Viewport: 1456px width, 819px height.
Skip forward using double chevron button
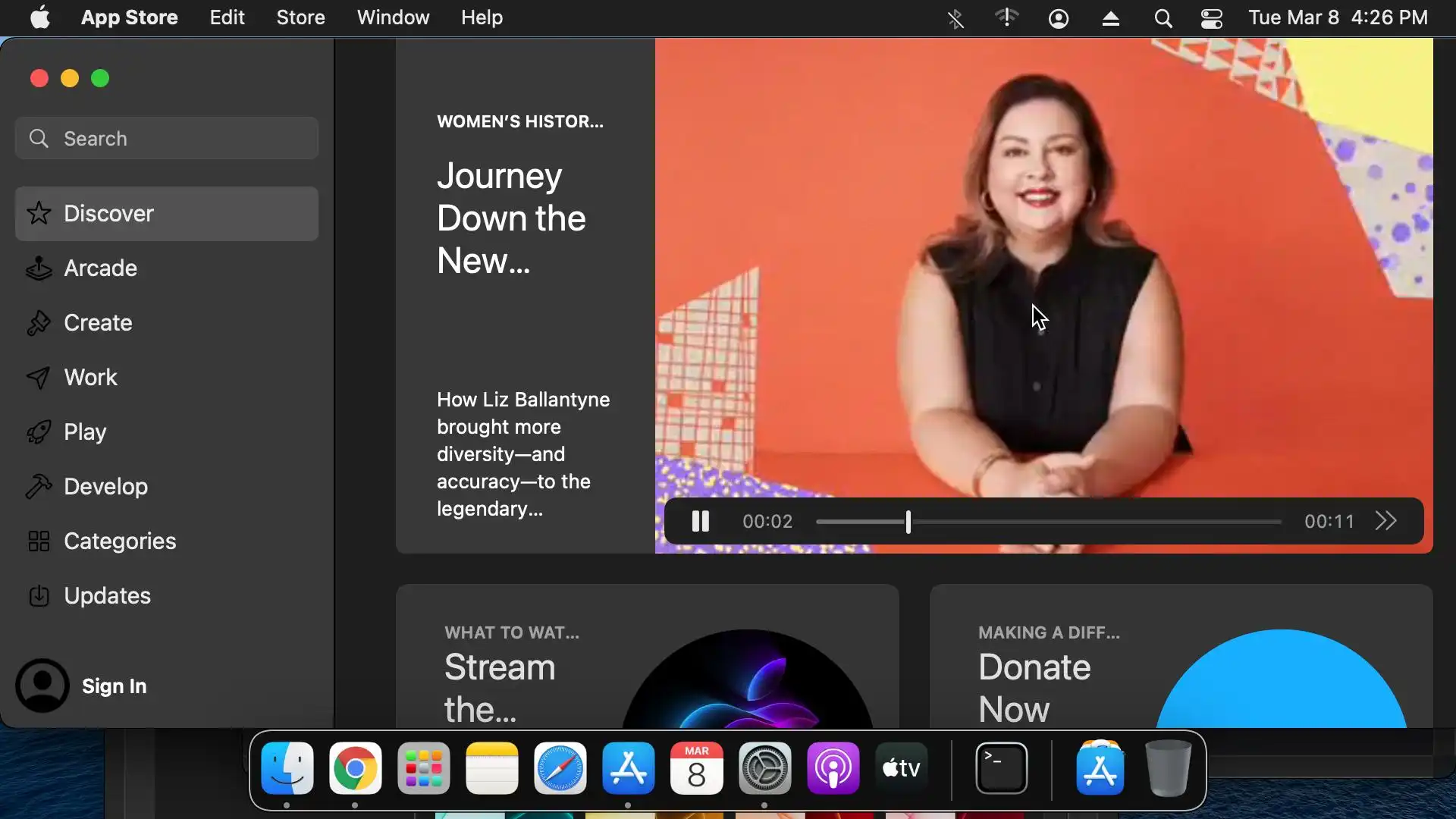pyautogui.click(x=1385, y=522)
